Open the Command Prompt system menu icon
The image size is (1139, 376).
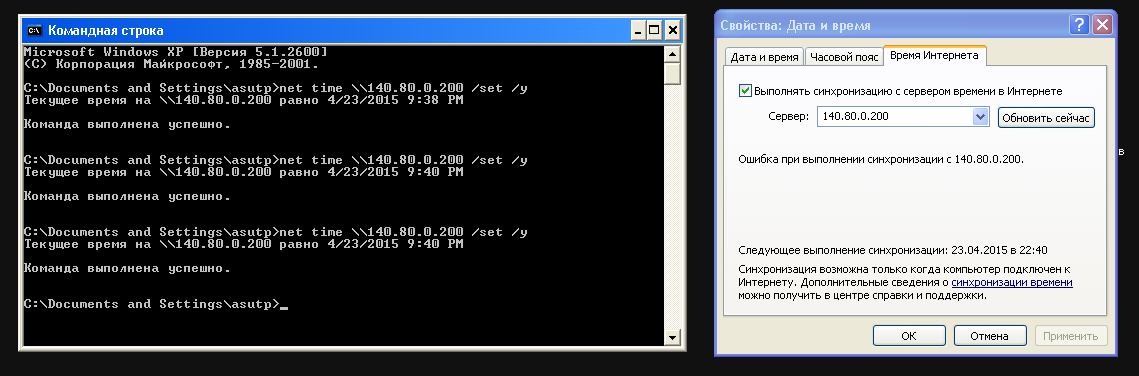coord(33,30)
